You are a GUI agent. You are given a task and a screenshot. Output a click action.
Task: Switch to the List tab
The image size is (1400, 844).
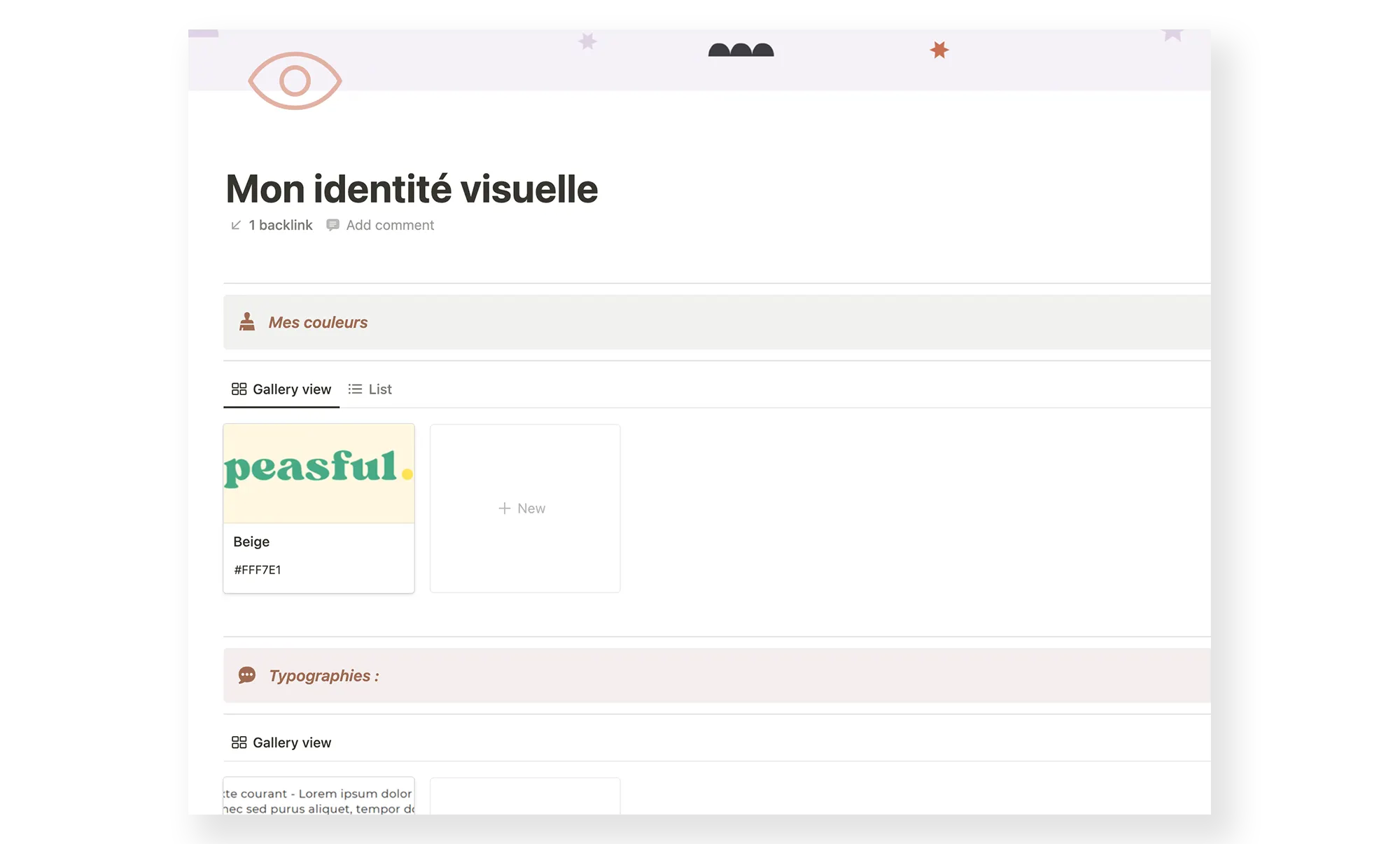click(x=379, y=389)
